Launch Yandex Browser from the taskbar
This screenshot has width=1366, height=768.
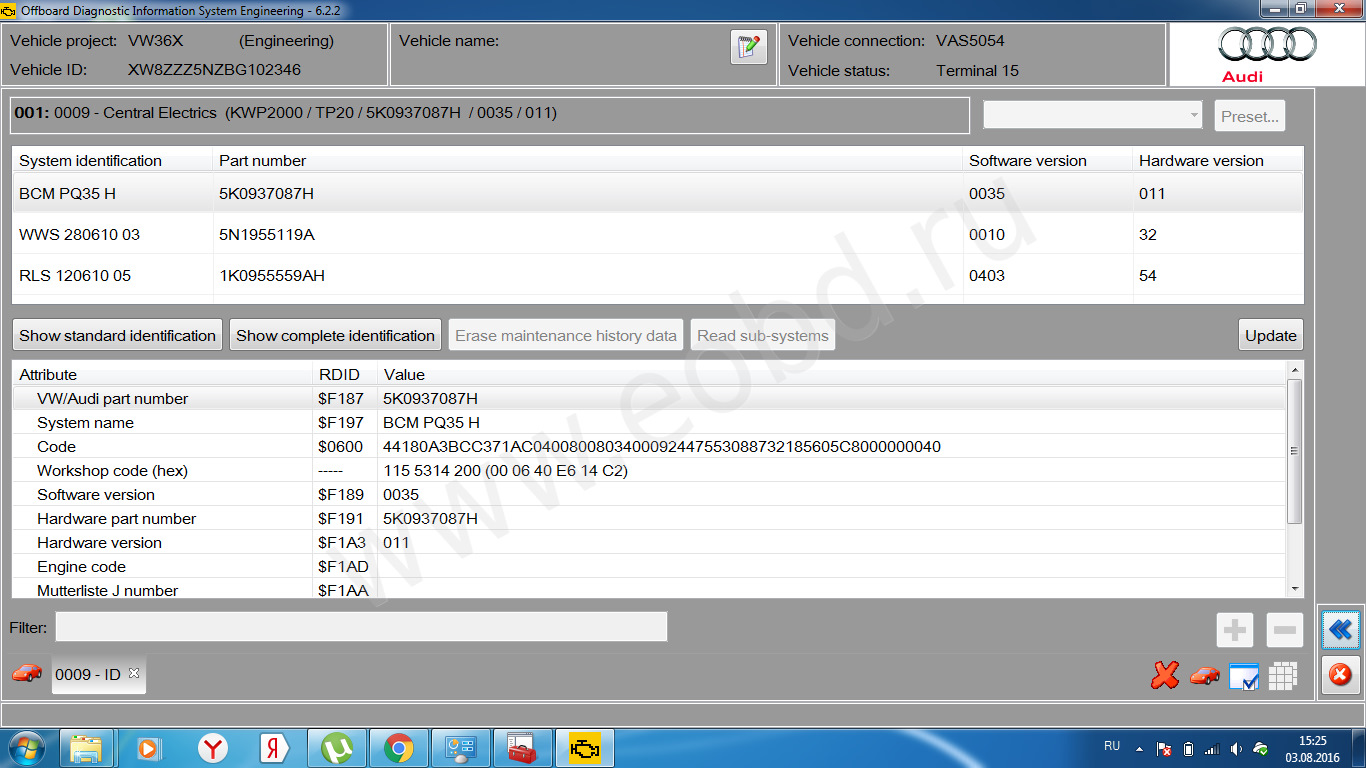[x=212, y=748]
